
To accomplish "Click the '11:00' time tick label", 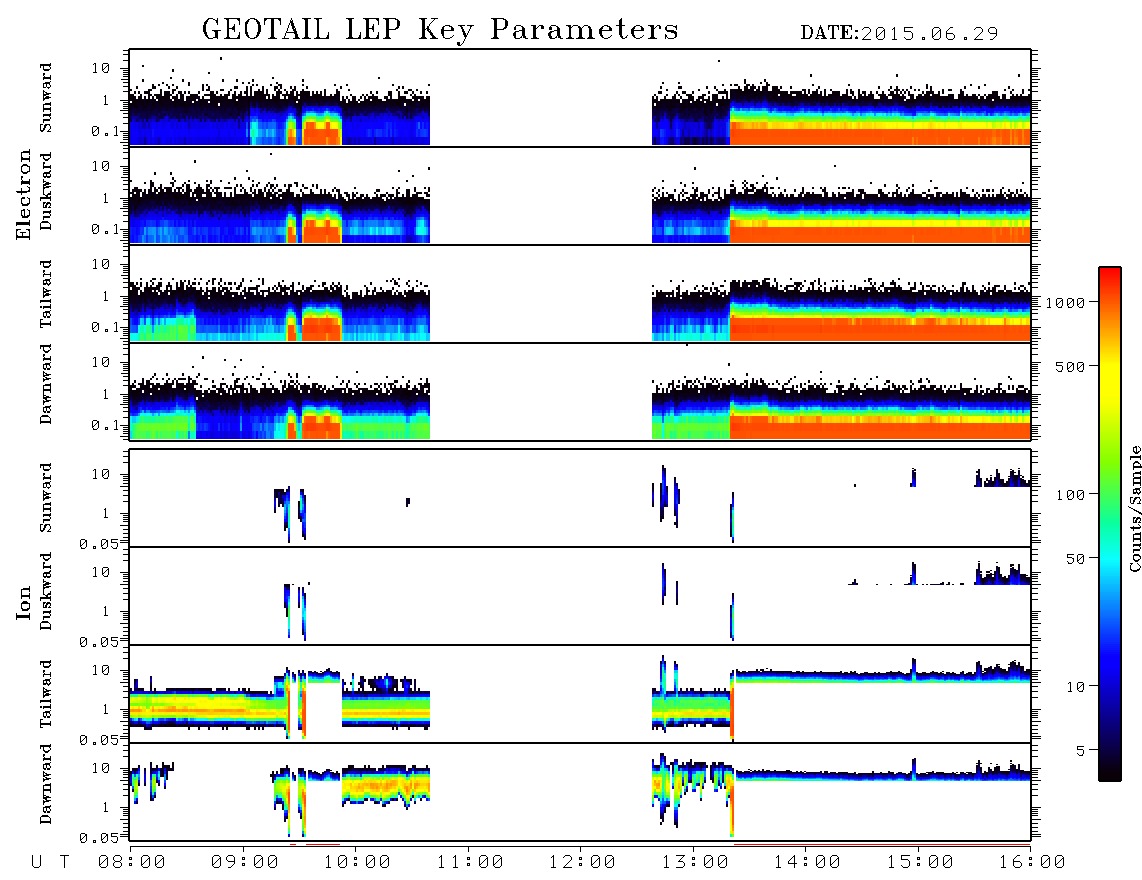I will click(x=470, y=863).
